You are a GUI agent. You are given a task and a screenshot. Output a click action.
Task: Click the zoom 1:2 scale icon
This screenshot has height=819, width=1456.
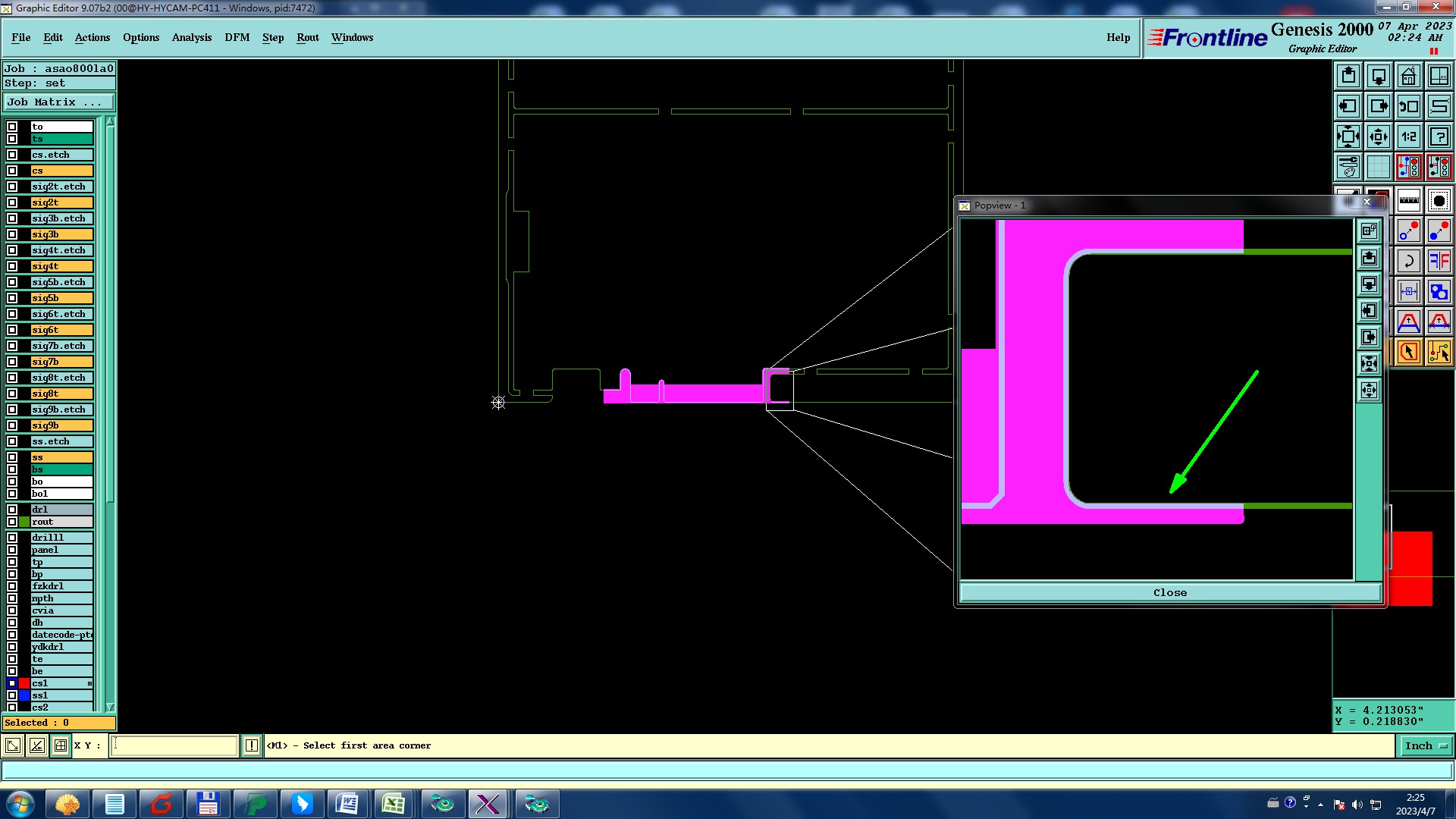click(1408, 136)
